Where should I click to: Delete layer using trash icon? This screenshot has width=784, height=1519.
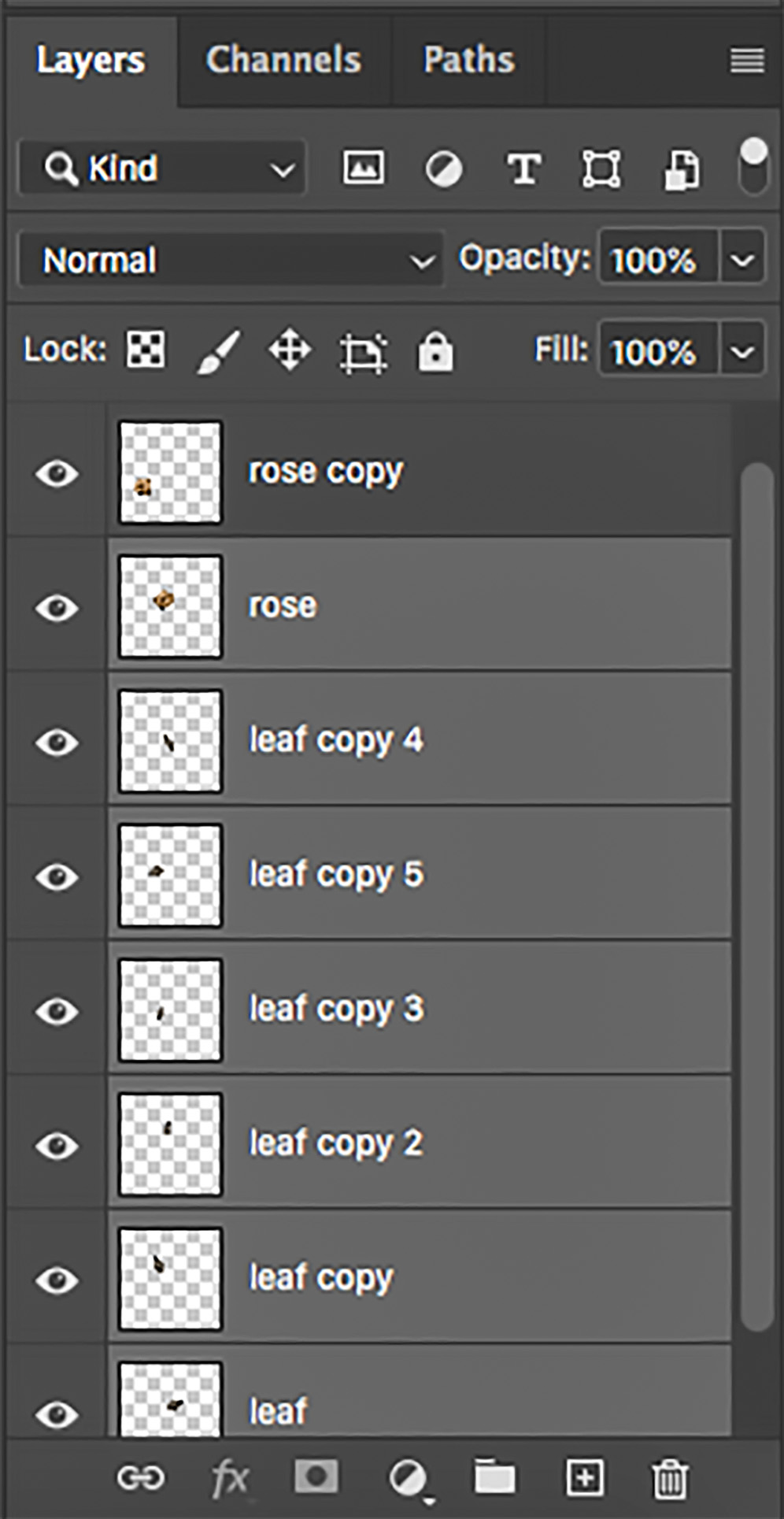point(670,1479)
